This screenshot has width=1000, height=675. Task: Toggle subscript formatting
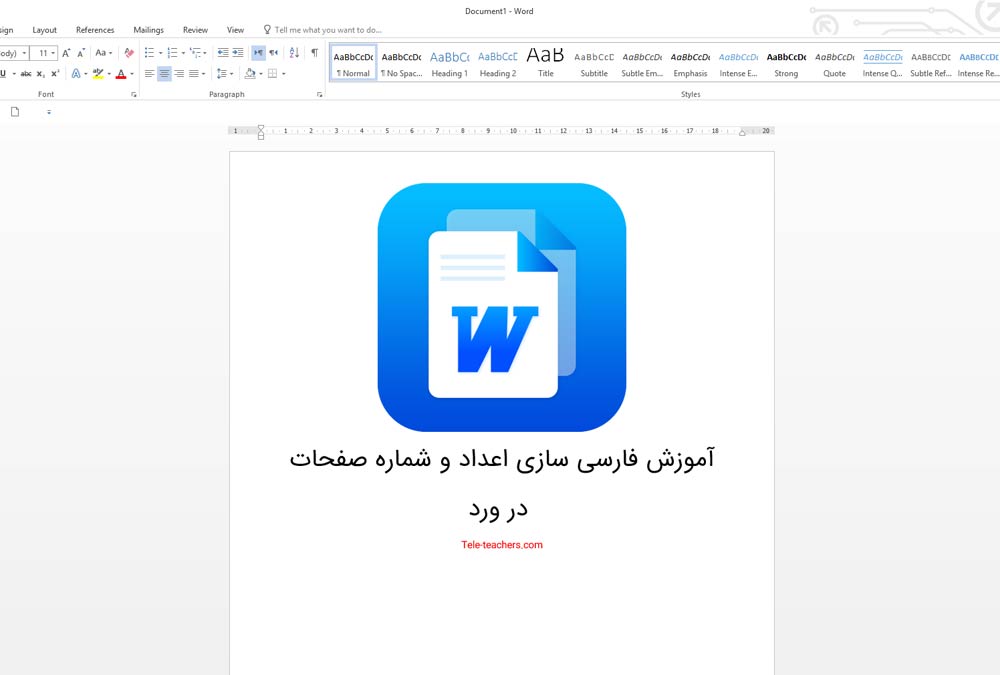[40, 74]
